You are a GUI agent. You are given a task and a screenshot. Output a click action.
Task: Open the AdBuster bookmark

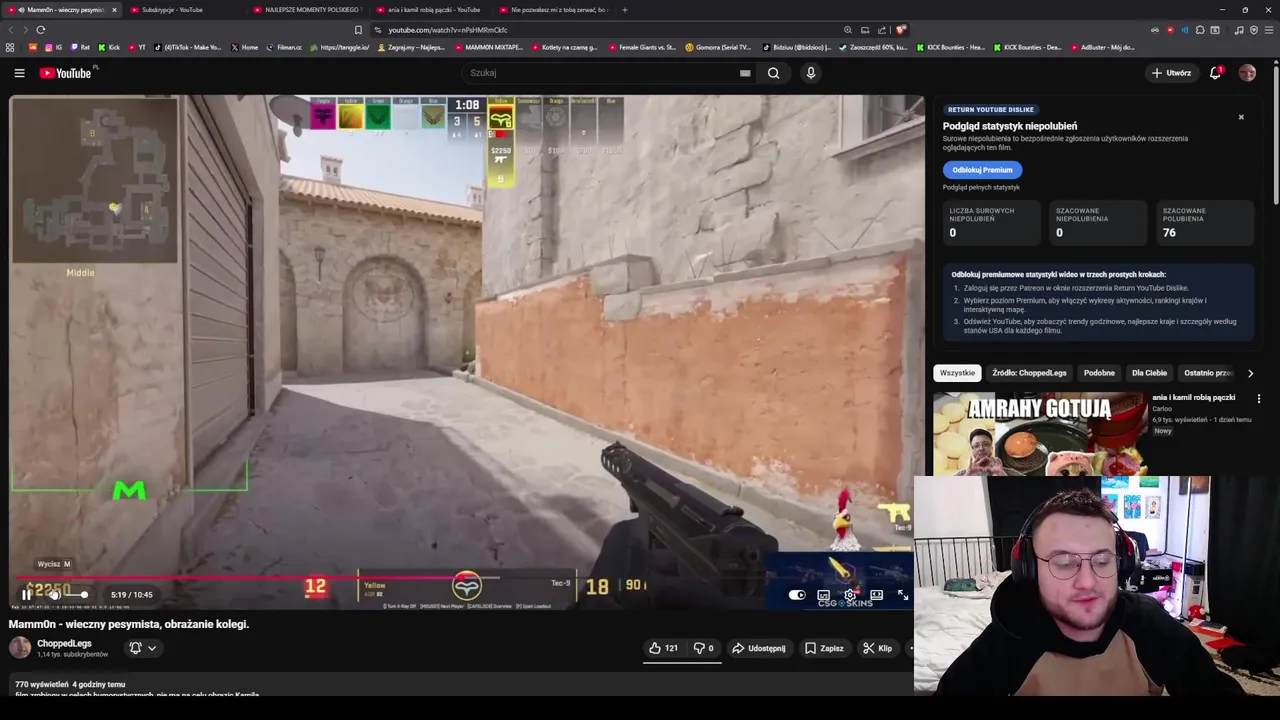[1103, 47]
